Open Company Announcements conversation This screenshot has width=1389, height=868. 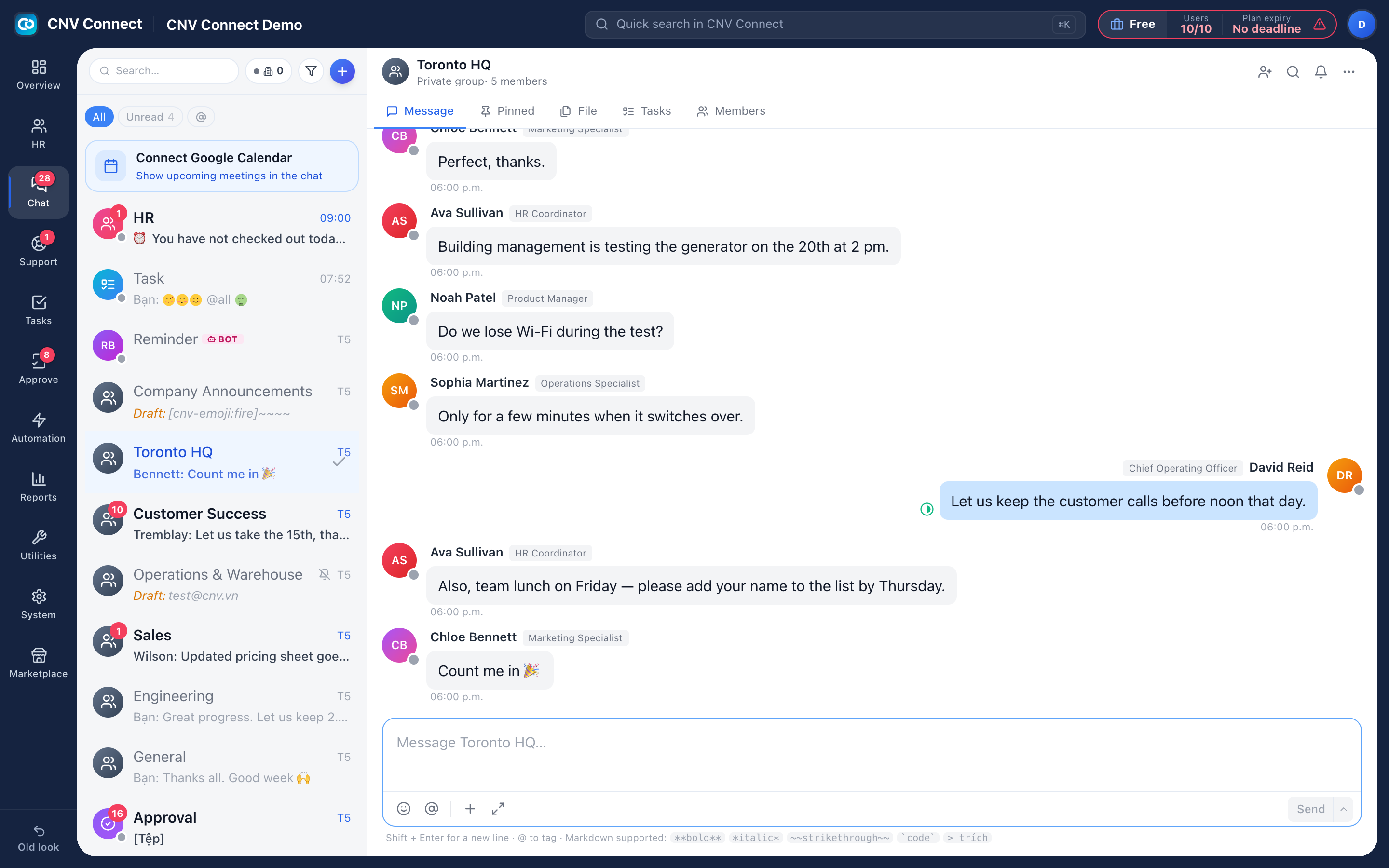pyautogui.click(x=221, y=401)
